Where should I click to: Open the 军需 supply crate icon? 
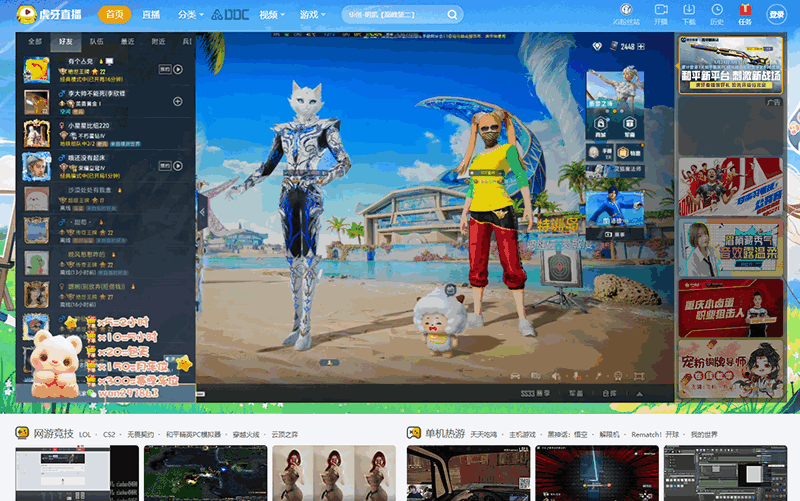pos(629,127)
